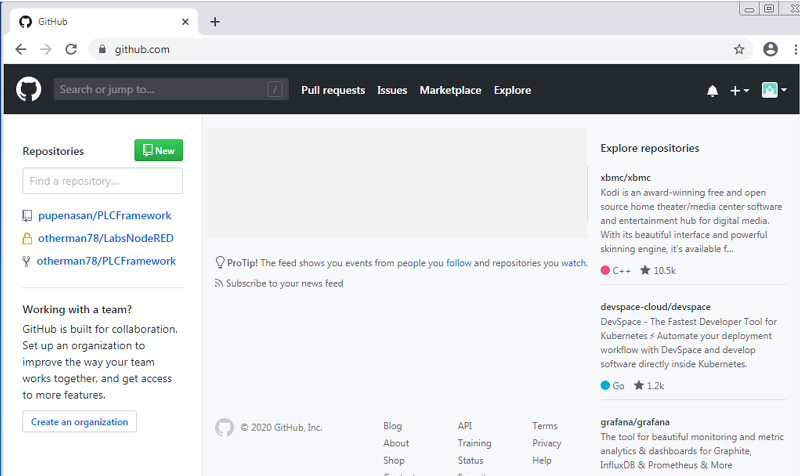
Task: Open the Help footer link
Action: click(x=542, y=461)
